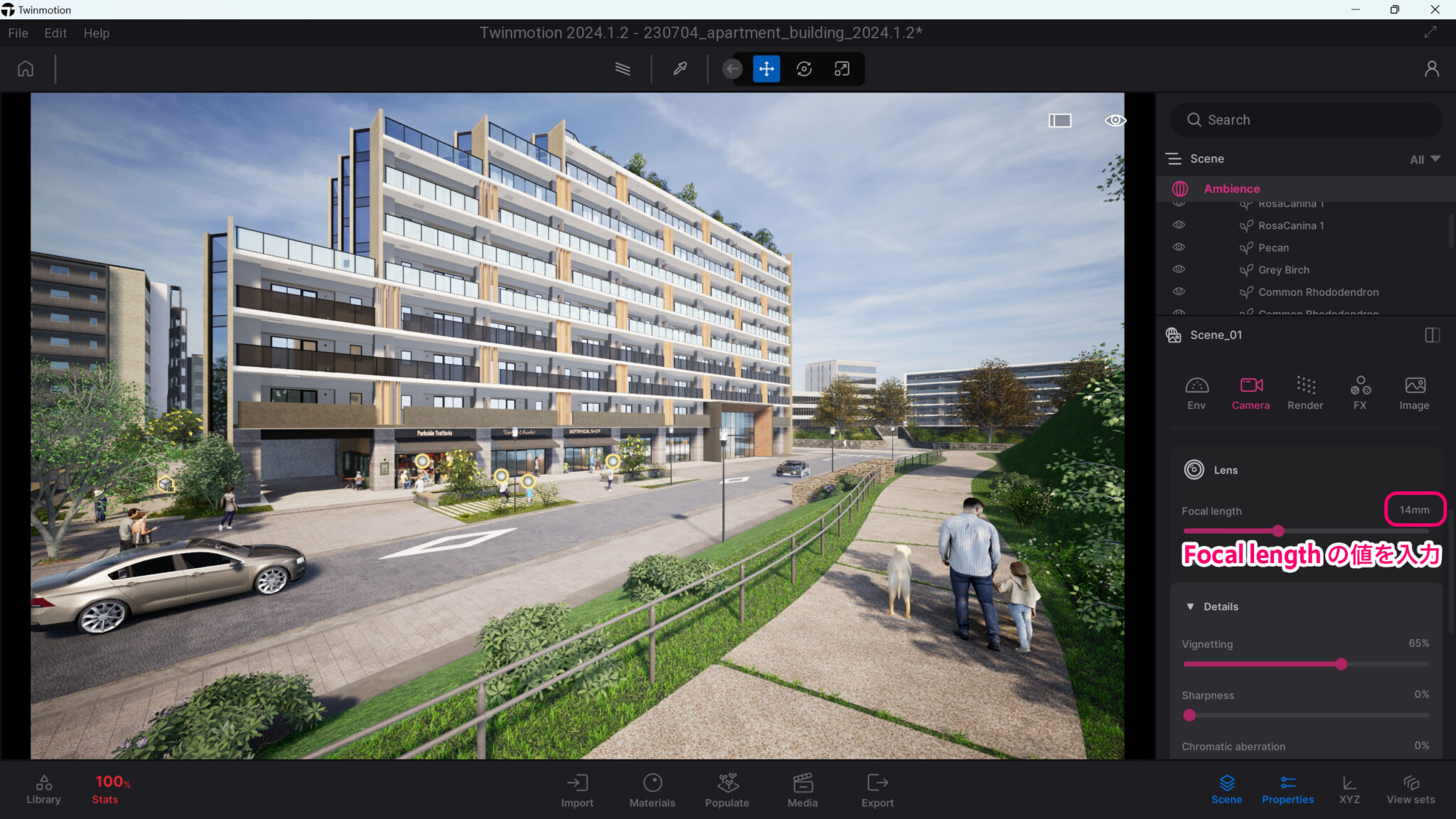Image resolution: width=1456 pixels, height=819 pixels.
Task: Switch to the Render tab
Action: [x=1305, y=392]
